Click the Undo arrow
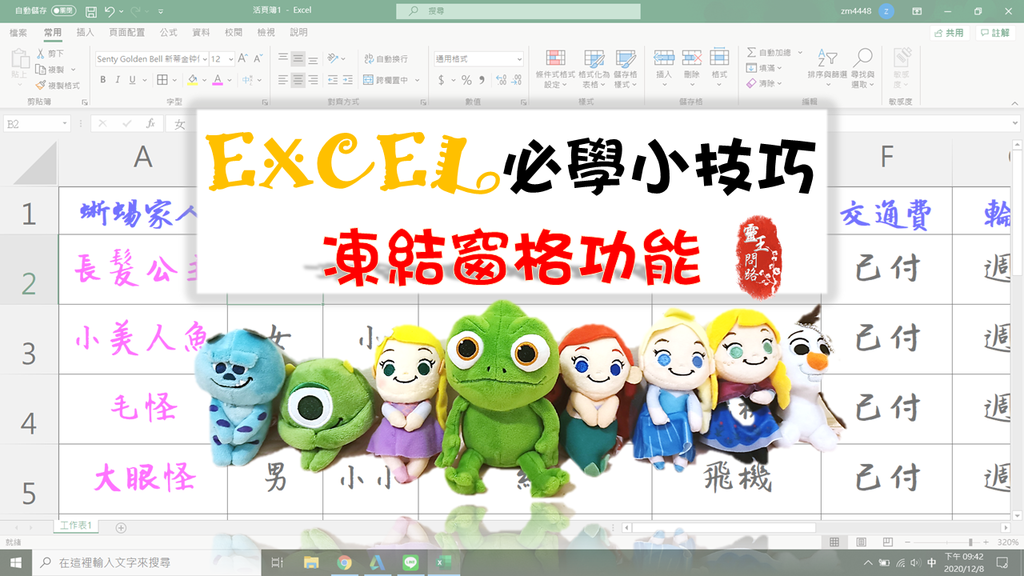Screen dimensions: 1024x576 coord(110,11)
